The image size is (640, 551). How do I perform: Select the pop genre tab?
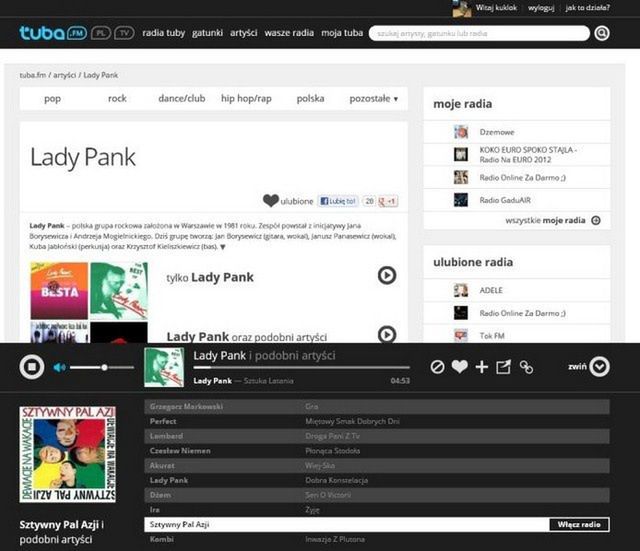click(x=52, y=98)
